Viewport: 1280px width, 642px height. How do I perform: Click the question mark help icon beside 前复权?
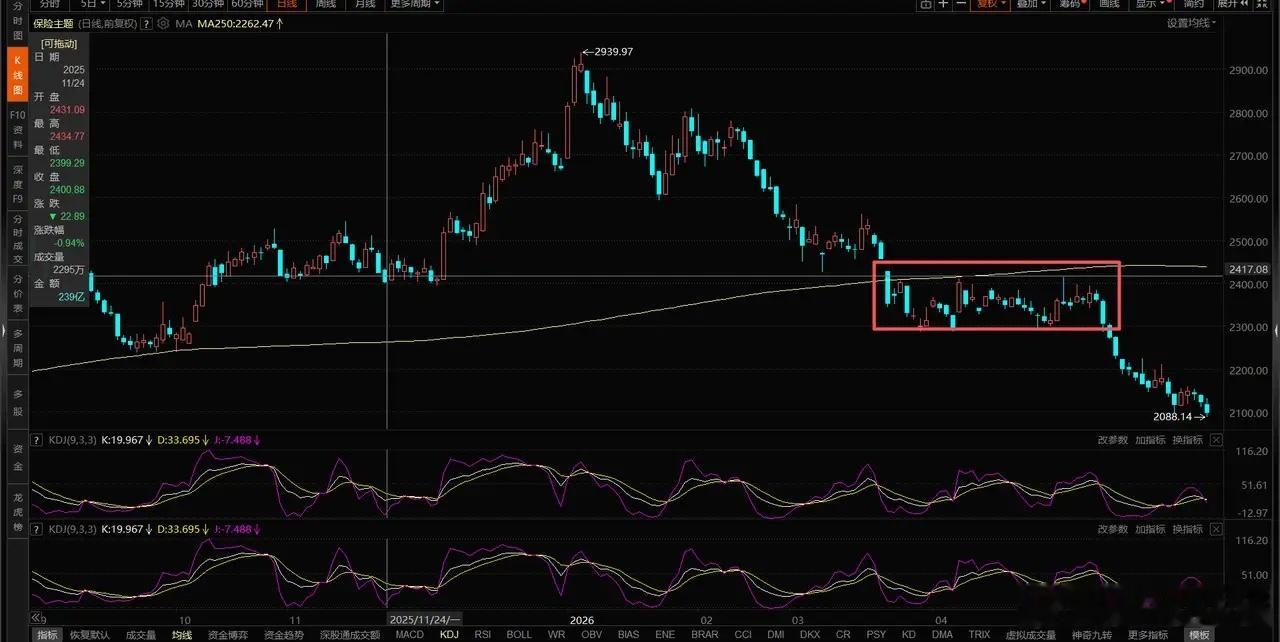pyautogui.click(x=146, y=23)
